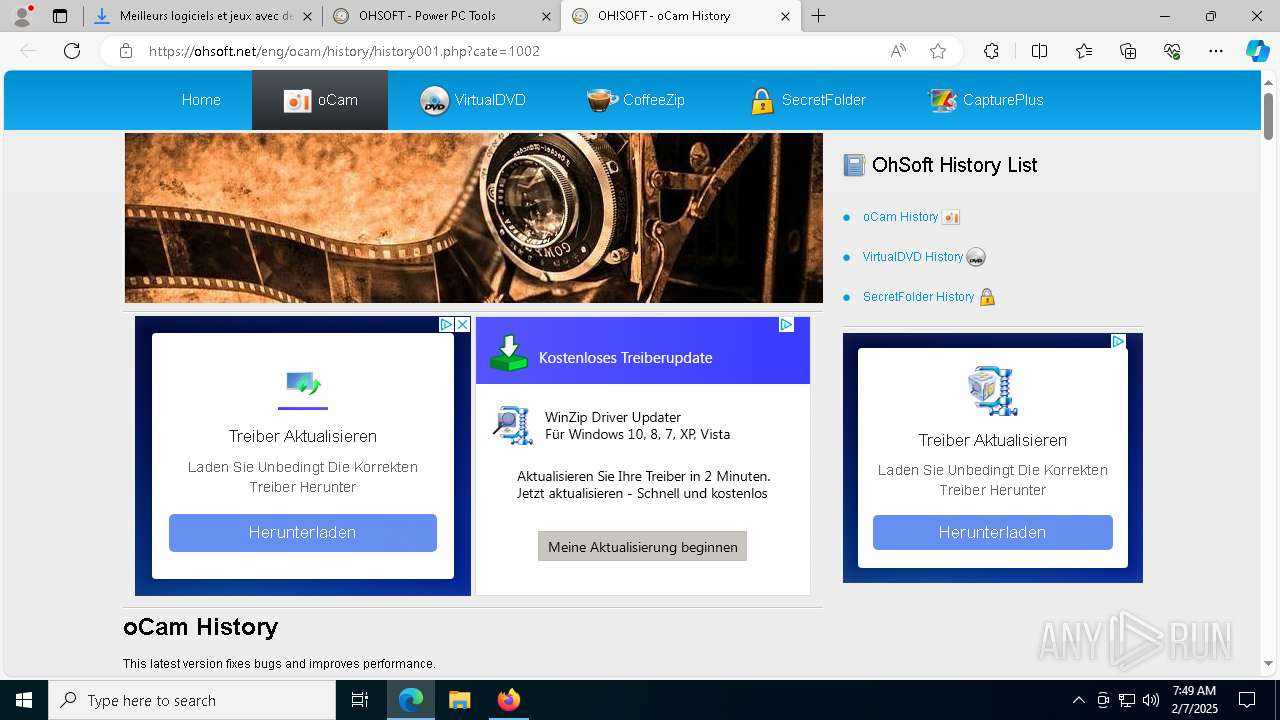Switch to Meilleurs logiciels et jeux tab

pyautogui.click(x=205, y=16)
